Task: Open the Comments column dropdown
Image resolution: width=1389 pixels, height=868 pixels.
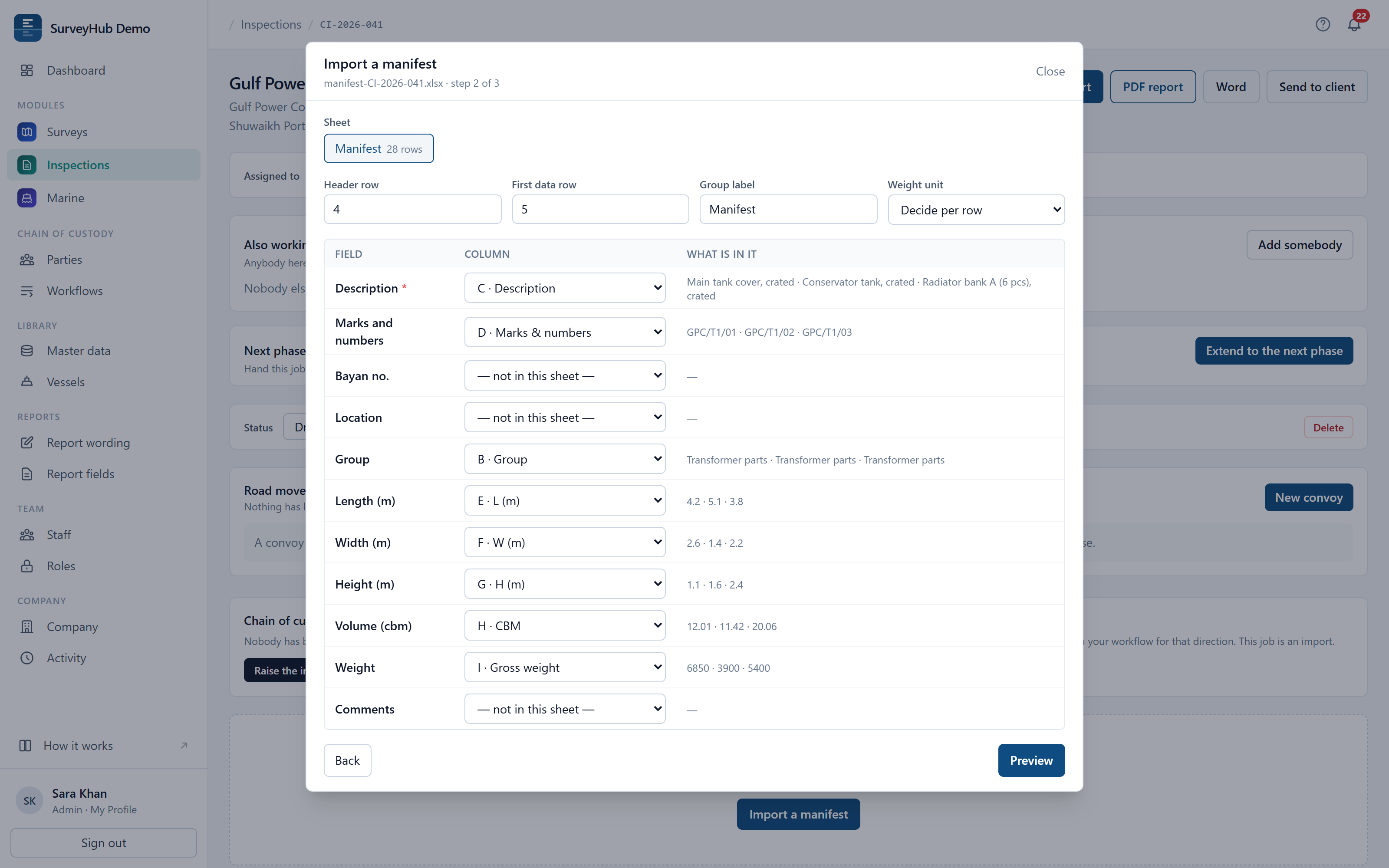Action: pyautogui.click(x=565, y=709)
